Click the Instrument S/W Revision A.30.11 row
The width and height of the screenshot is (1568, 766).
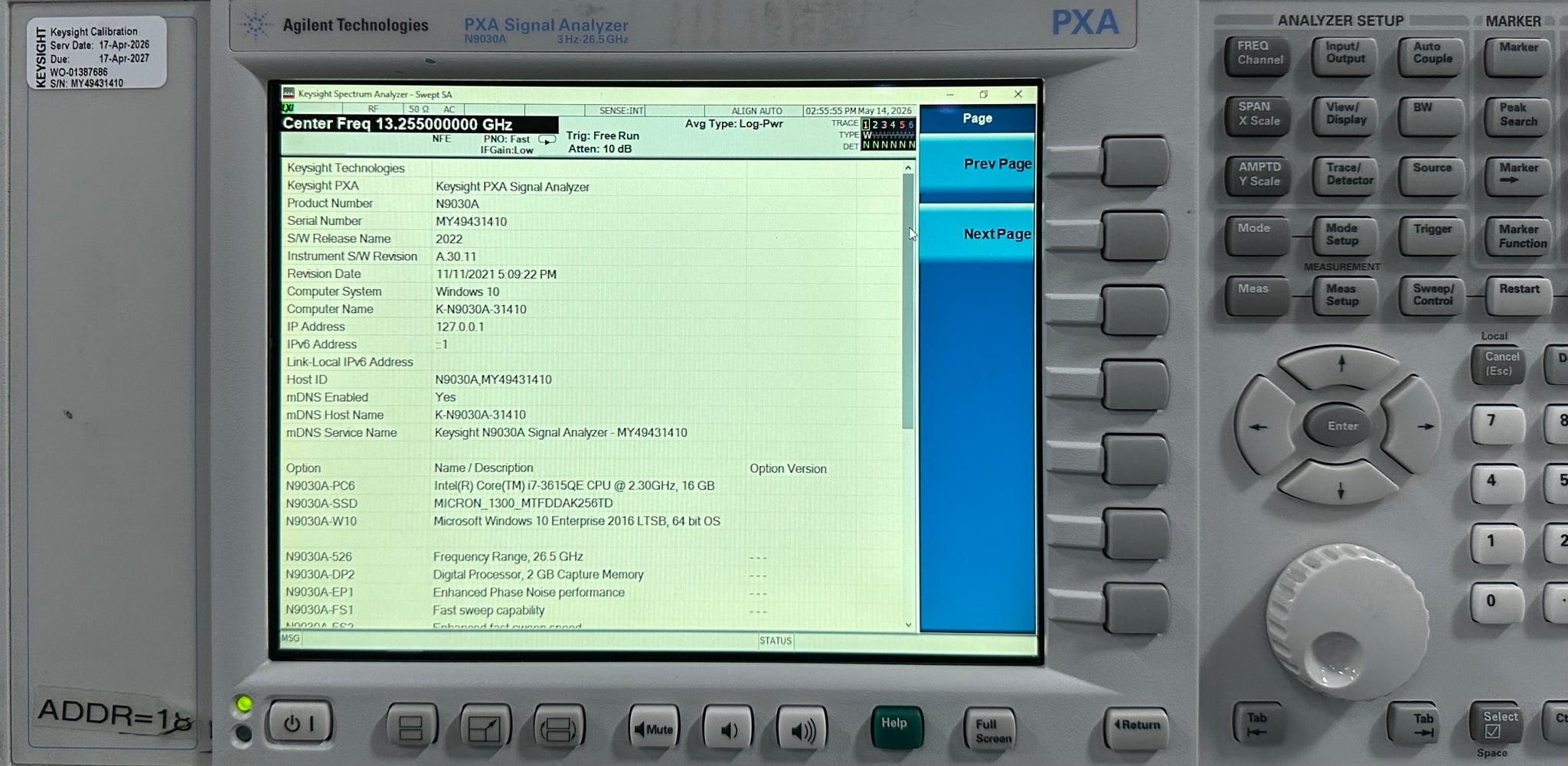(x=592, y=256)
